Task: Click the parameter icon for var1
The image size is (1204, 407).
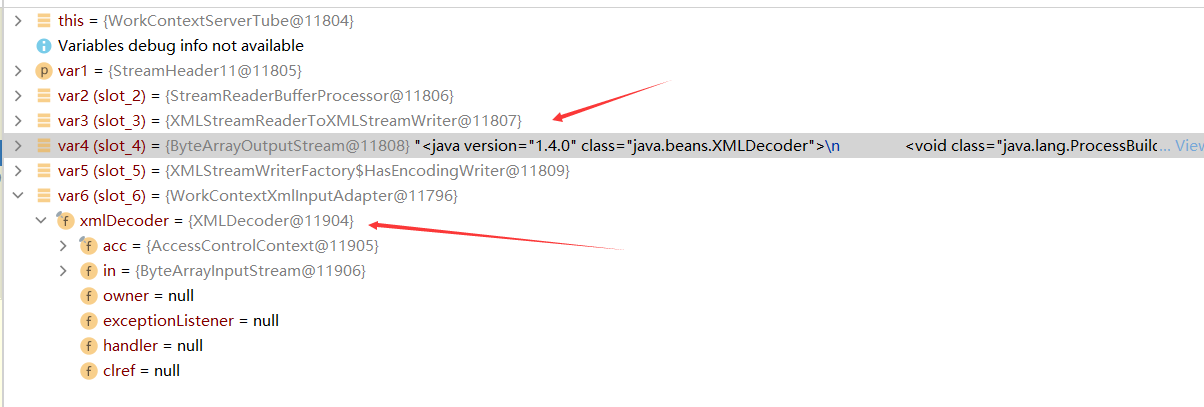Action: (43, 70)
